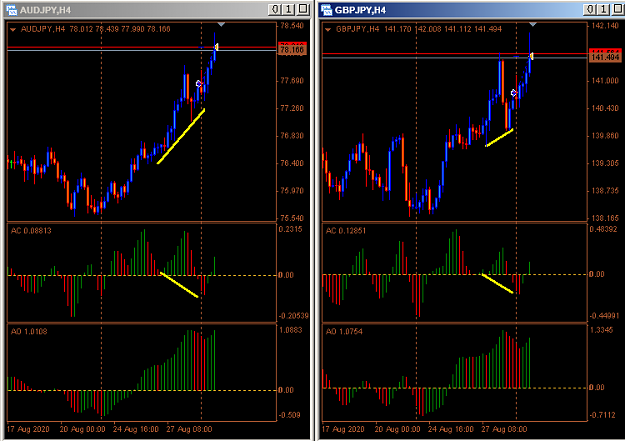
Task: Maximize the GBPJPY,H4 chart window
Action: [x=603, y=9]
